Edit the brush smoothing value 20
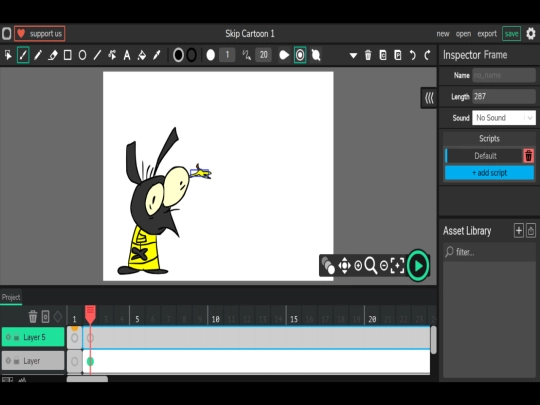 [263, 55]
